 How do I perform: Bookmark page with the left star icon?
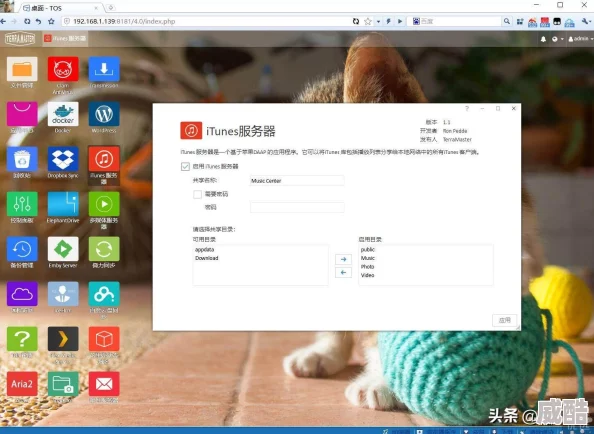51,22
